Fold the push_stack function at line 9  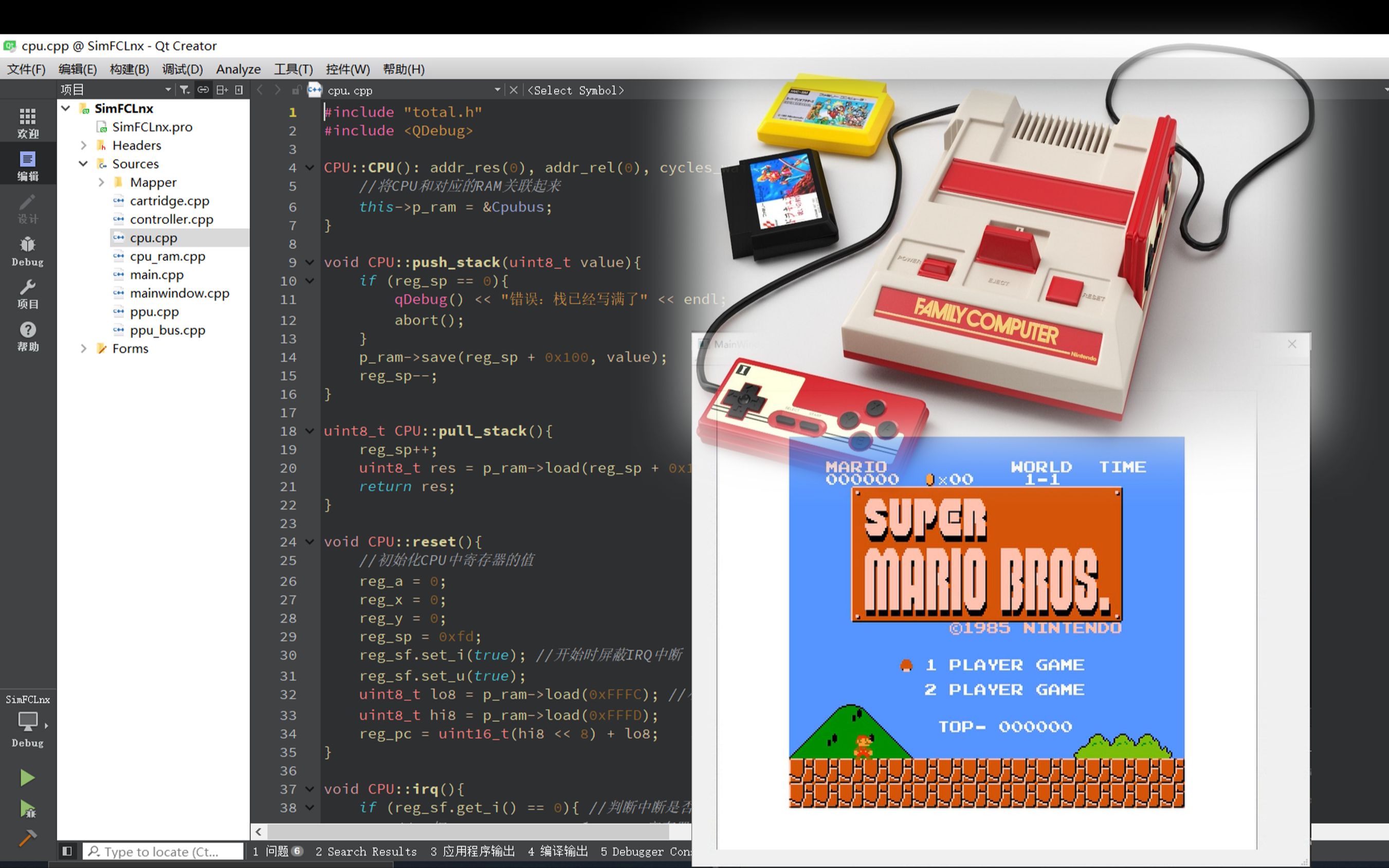click(x=310, y=262)
